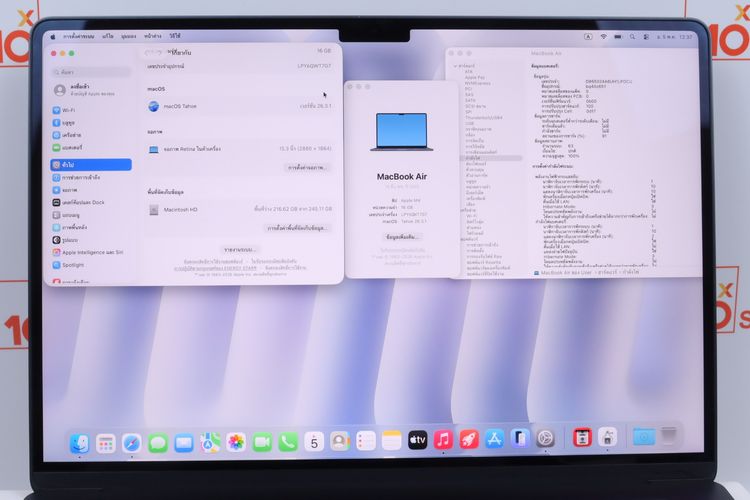Viewport: 750px width, 500px height.
Task: Click the 'macOS Tahoe' version row
Action: click(240, 106)
